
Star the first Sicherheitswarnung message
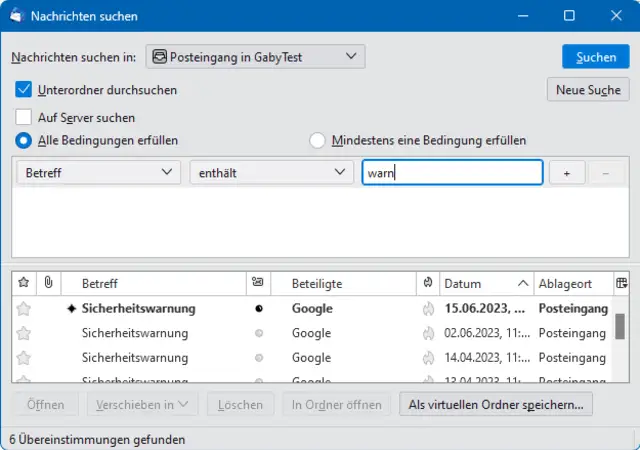pyautogui.click(x=24, y=309)
